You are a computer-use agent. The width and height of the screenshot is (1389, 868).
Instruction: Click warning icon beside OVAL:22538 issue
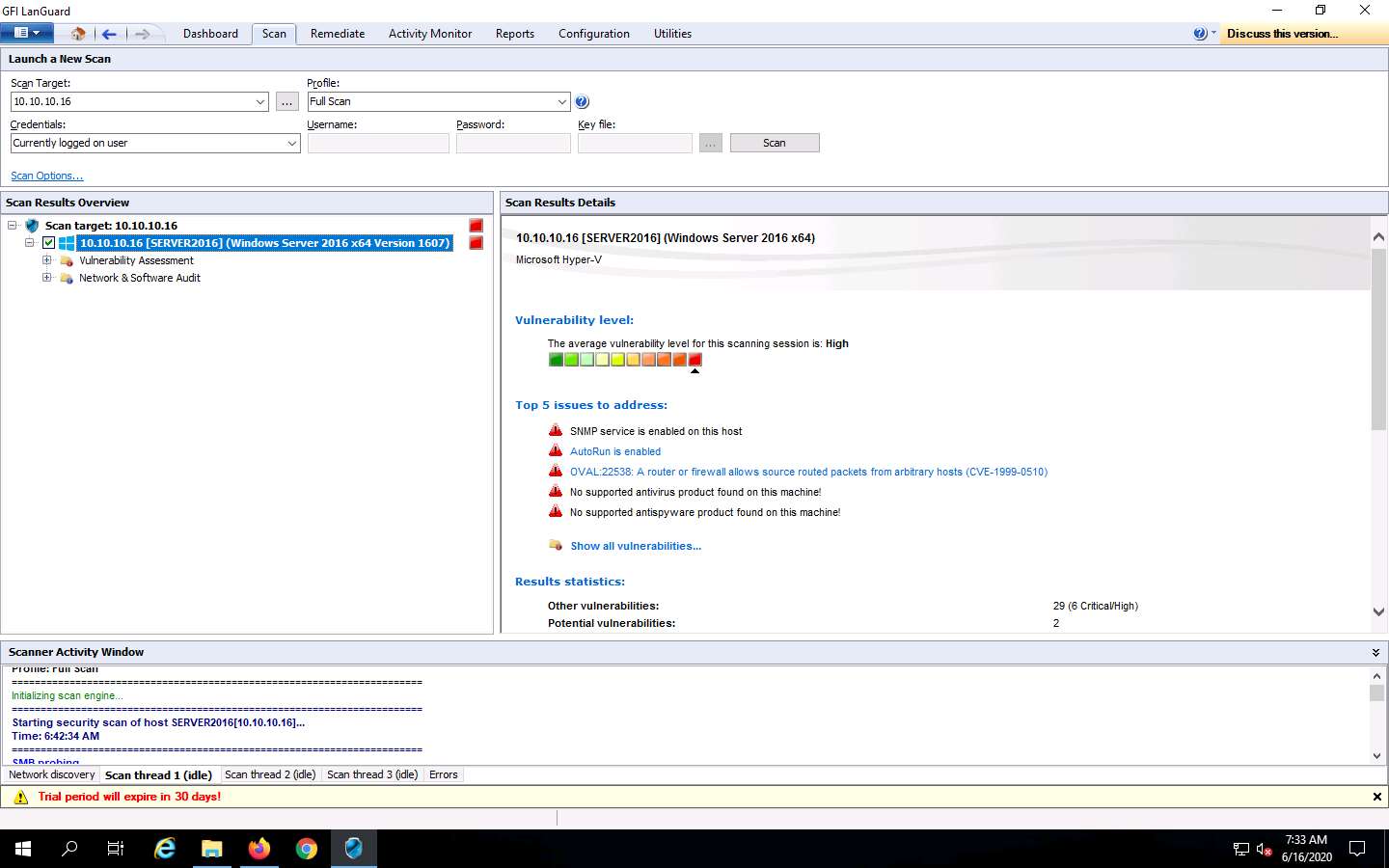pos(556,471)
